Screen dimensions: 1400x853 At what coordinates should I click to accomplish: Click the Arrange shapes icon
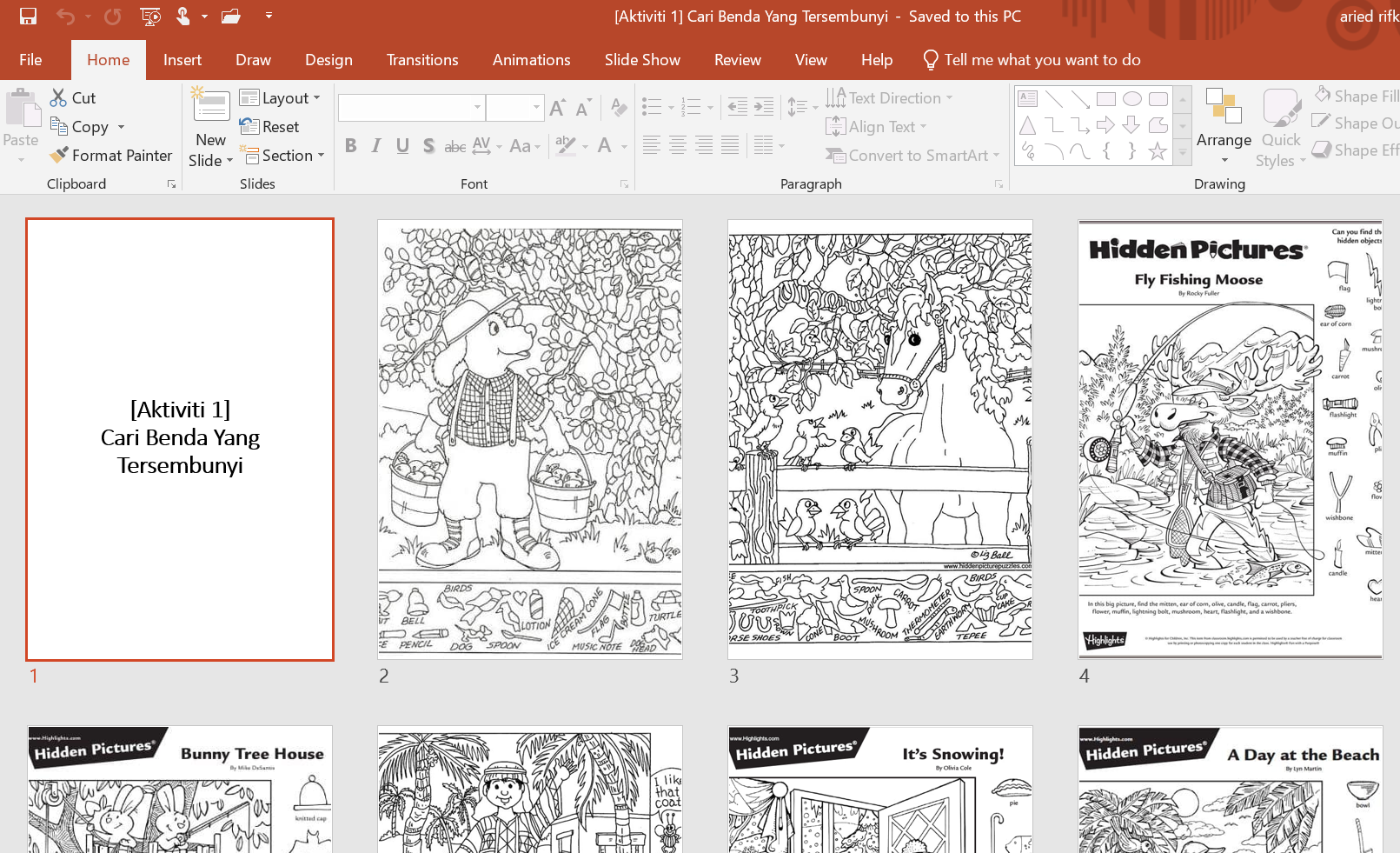pos(1224,107)
